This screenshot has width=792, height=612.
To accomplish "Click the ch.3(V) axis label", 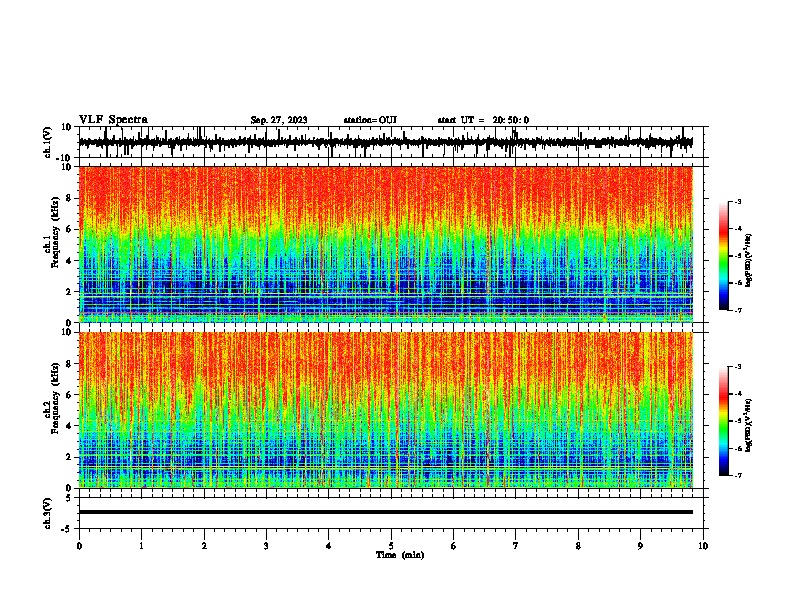I will point(48,513).
